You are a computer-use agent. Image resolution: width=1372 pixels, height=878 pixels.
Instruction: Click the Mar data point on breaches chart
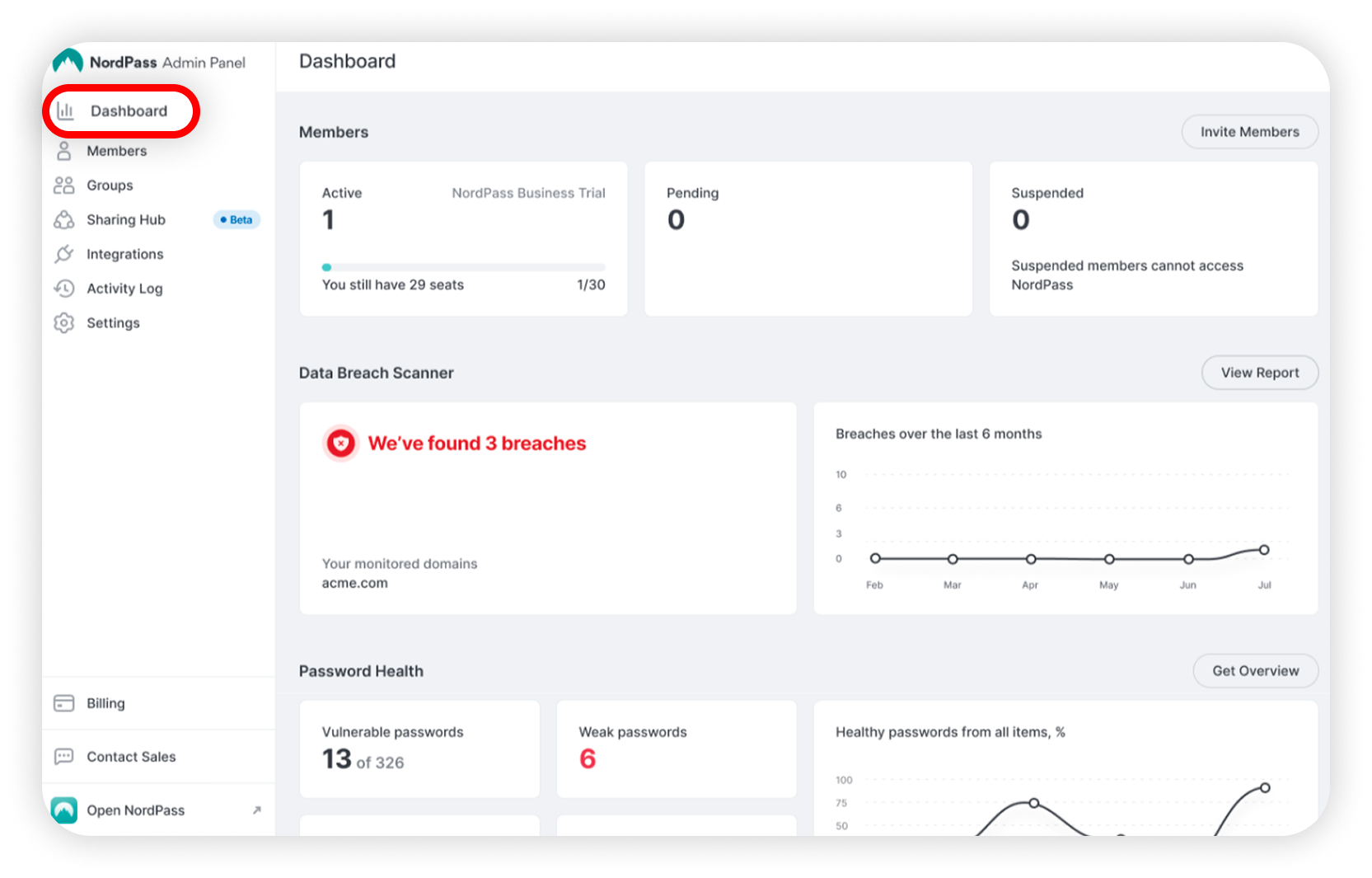tap(953, 559)
